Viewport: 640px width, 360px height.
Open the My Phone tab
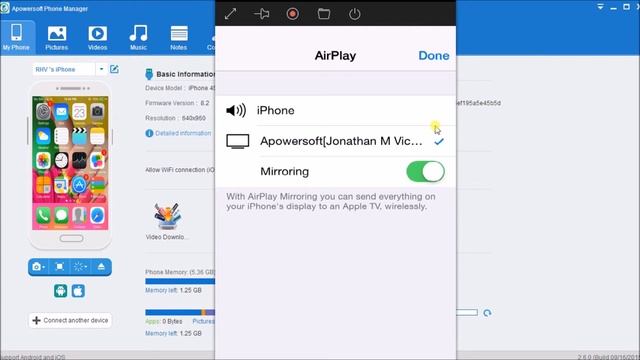pyautogui.click(x=16, y=38)
